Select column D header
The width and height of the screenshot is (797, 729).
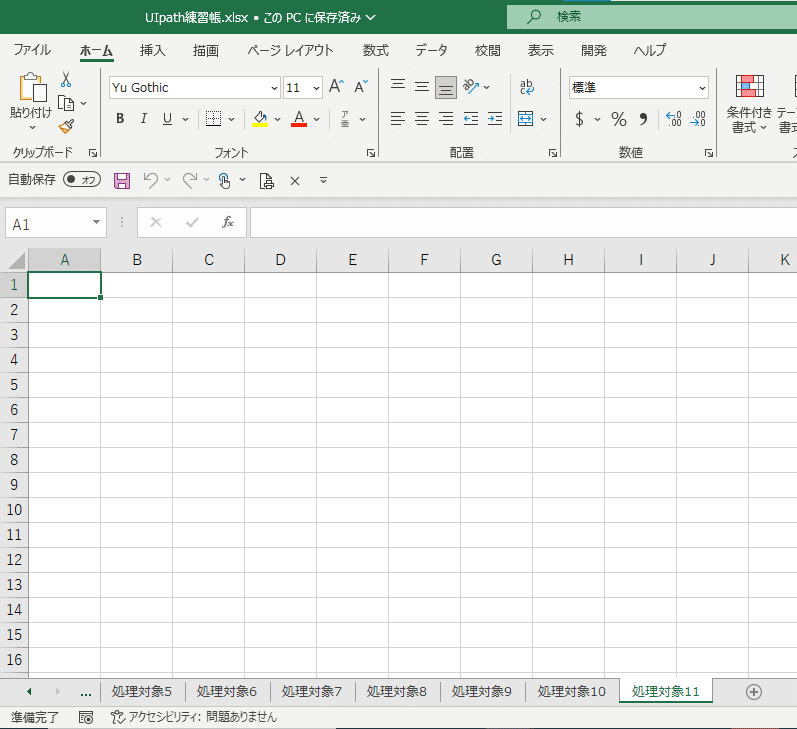(x=281, y=260)
